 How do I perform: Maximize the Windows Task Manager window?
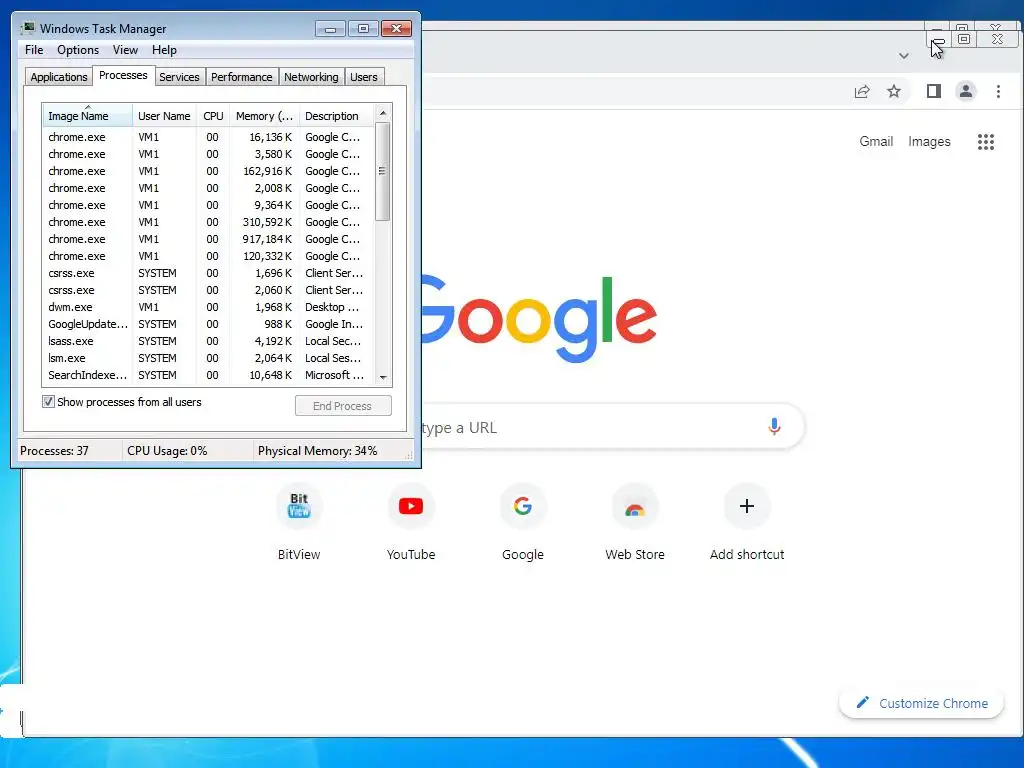[x=363, y=29]
